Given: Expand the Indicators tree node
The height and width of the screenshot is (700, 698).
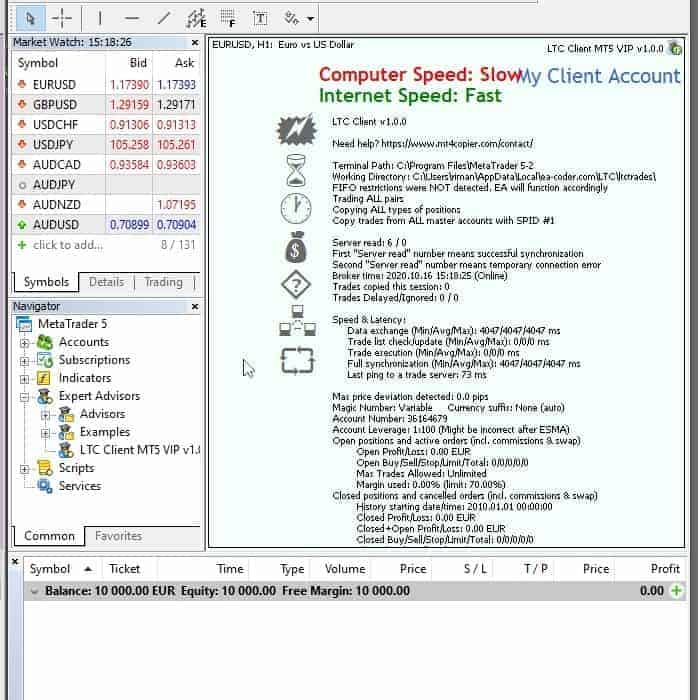Looking at the screenshot, I should tap(25, 379).
